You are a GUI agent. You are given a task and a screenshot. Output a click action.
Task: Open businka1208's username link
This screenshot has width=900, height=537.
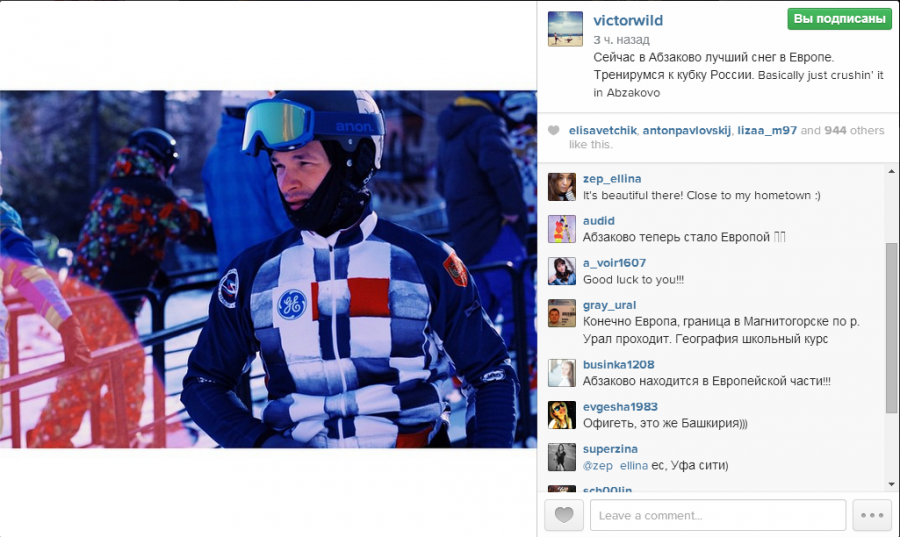(x=618, y=364)
